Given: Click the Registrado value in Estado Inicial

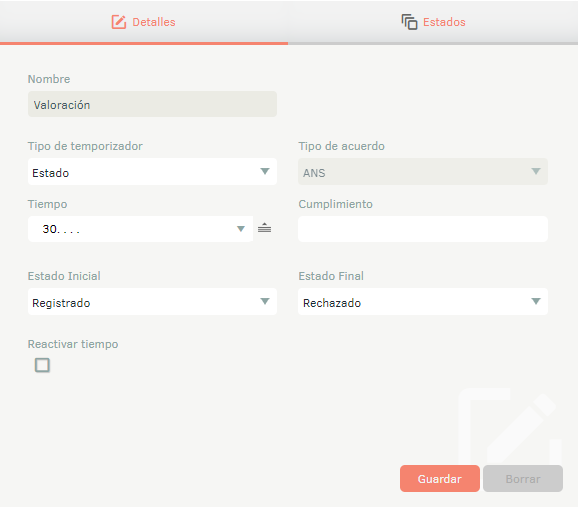Looking at the screenshot, I should coord(61,303).
